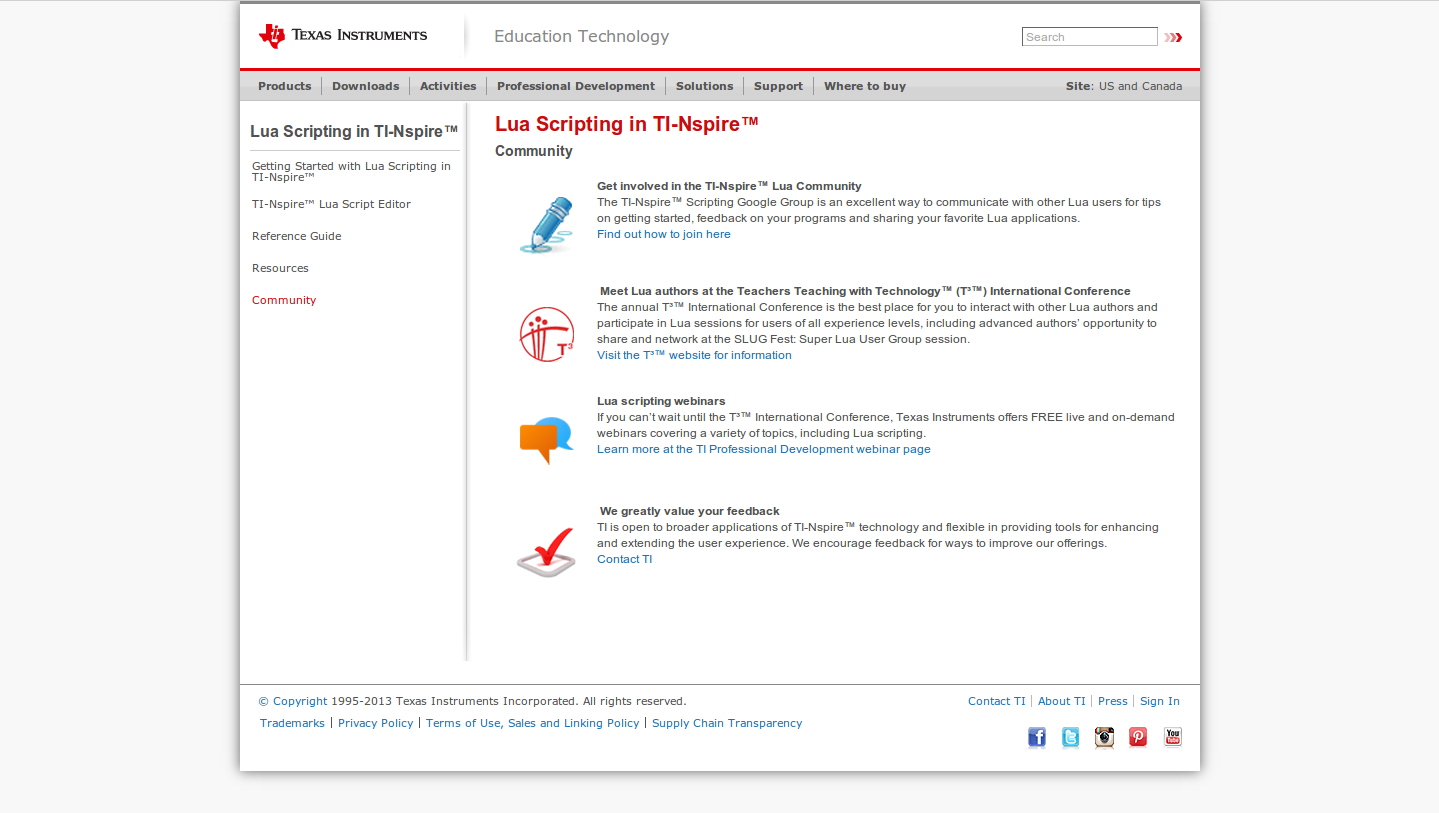Click the Sign In link
This screenshot has height=813, width=1439.
pos(1160,701)
